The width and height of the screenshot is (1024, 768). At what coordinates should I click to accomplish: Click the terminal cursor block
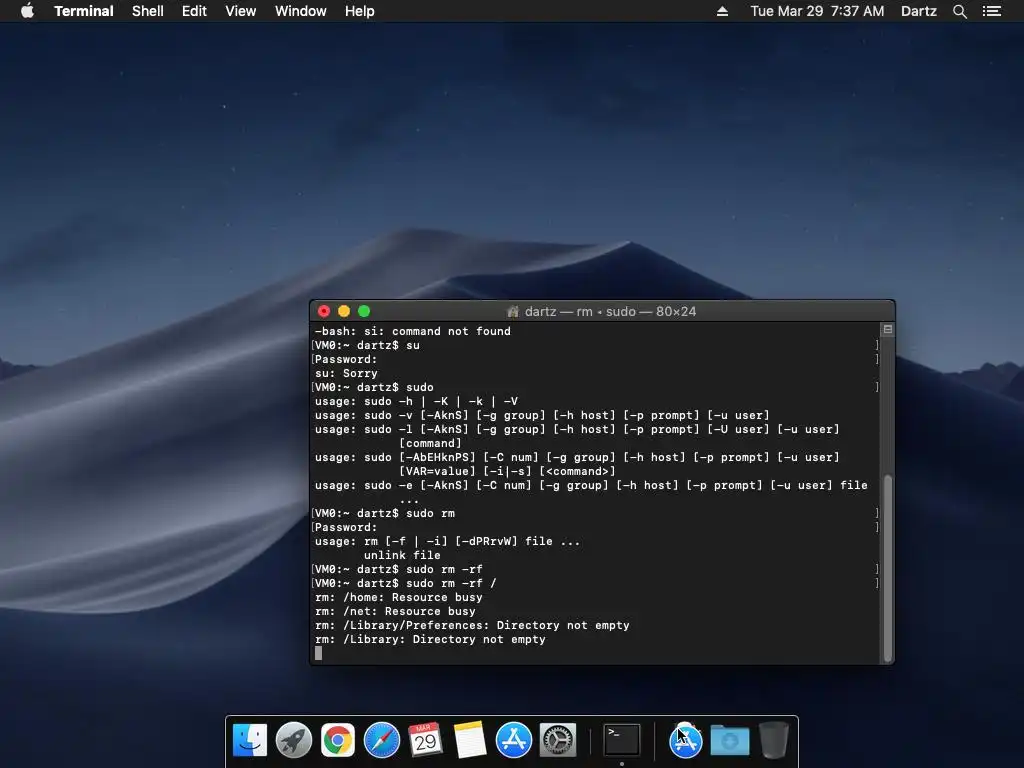click(x=319, y=653)
